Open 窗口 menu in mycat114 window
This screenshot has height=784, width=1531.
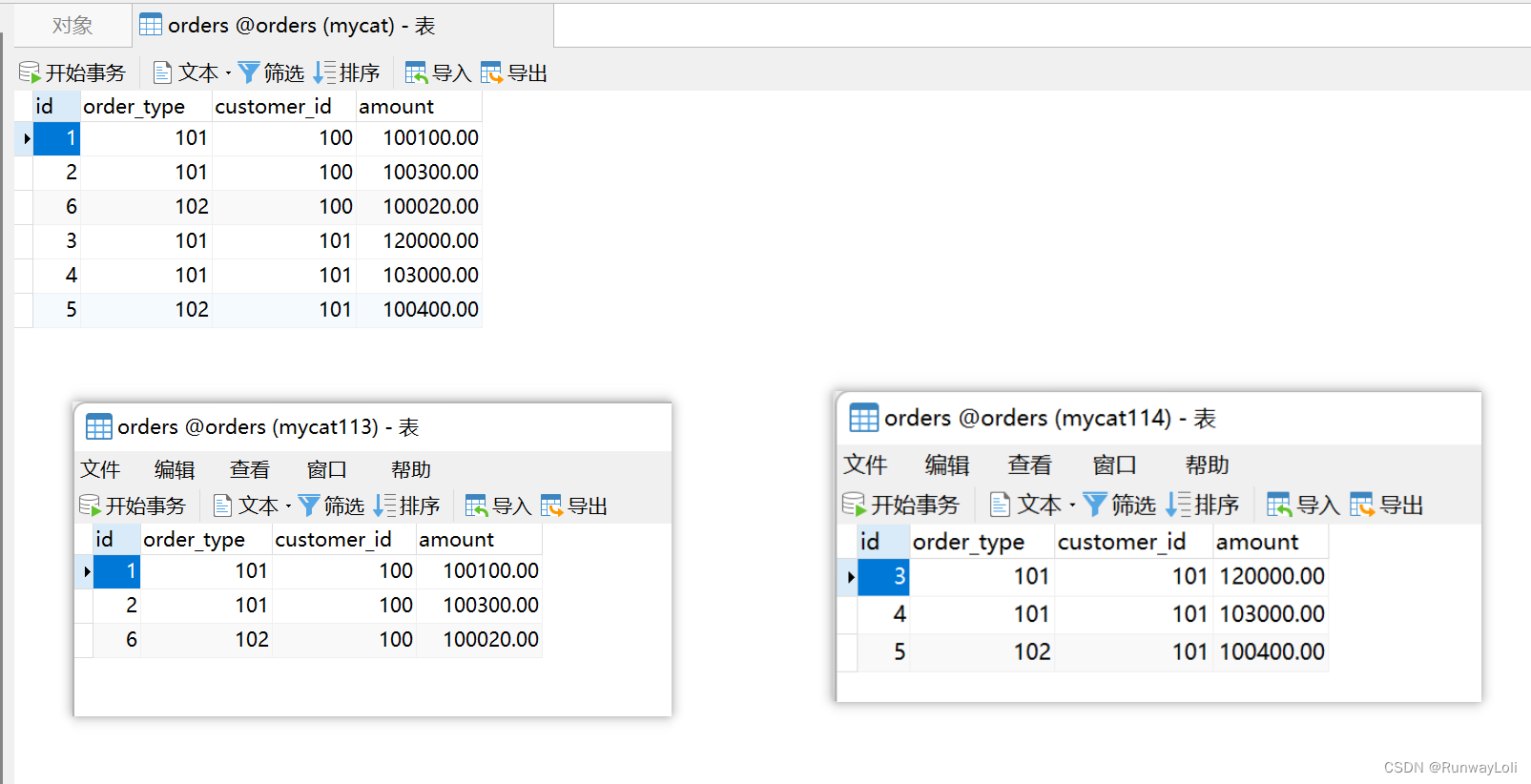pos(1114,464)
